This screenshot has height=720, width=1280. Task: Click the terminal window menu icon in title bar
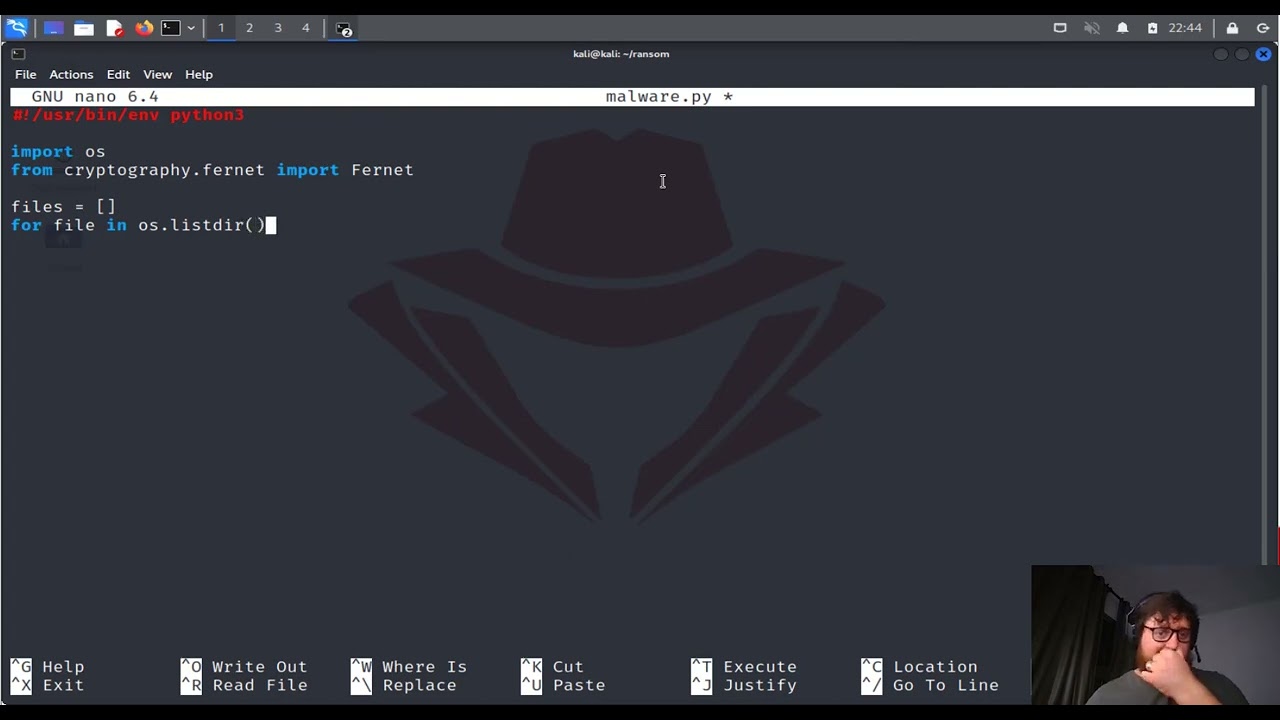(x=18, y=54)
